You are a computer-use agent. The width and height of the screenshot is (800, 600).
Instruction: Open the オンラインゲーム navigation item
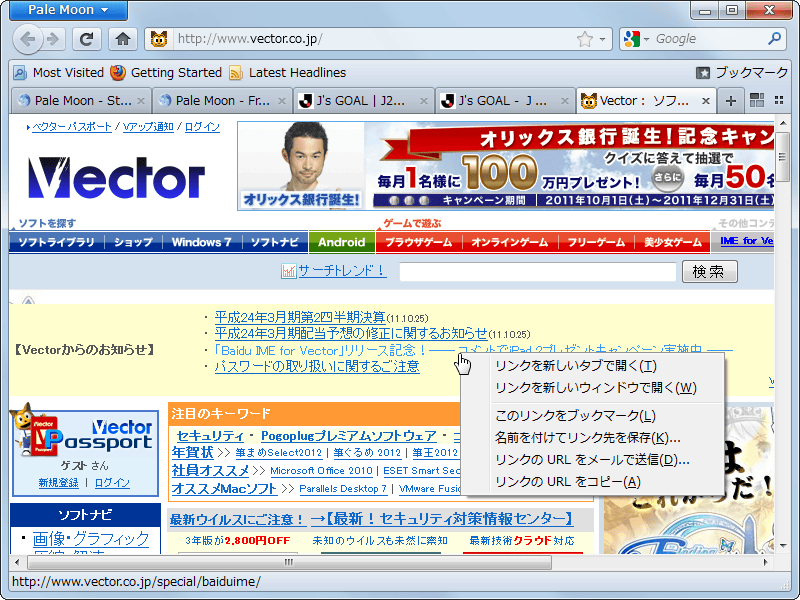pos(510,242)
